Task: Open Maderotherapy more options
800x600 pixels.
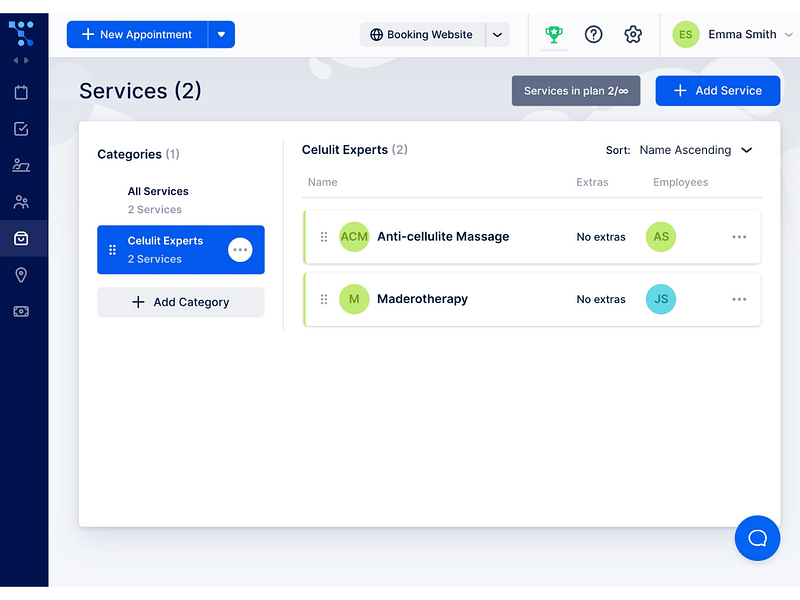Action: (x=739, y=299)
